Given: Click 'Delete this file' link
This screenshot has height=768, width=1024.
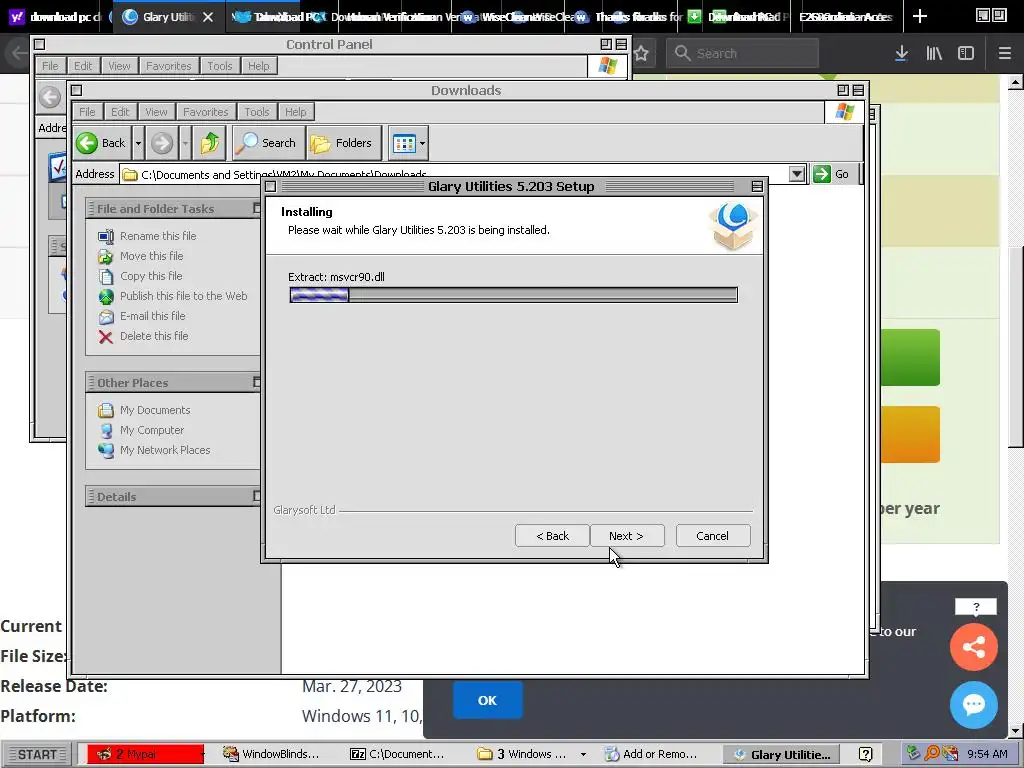Looking at the screenshot, I should coord(154,336).
